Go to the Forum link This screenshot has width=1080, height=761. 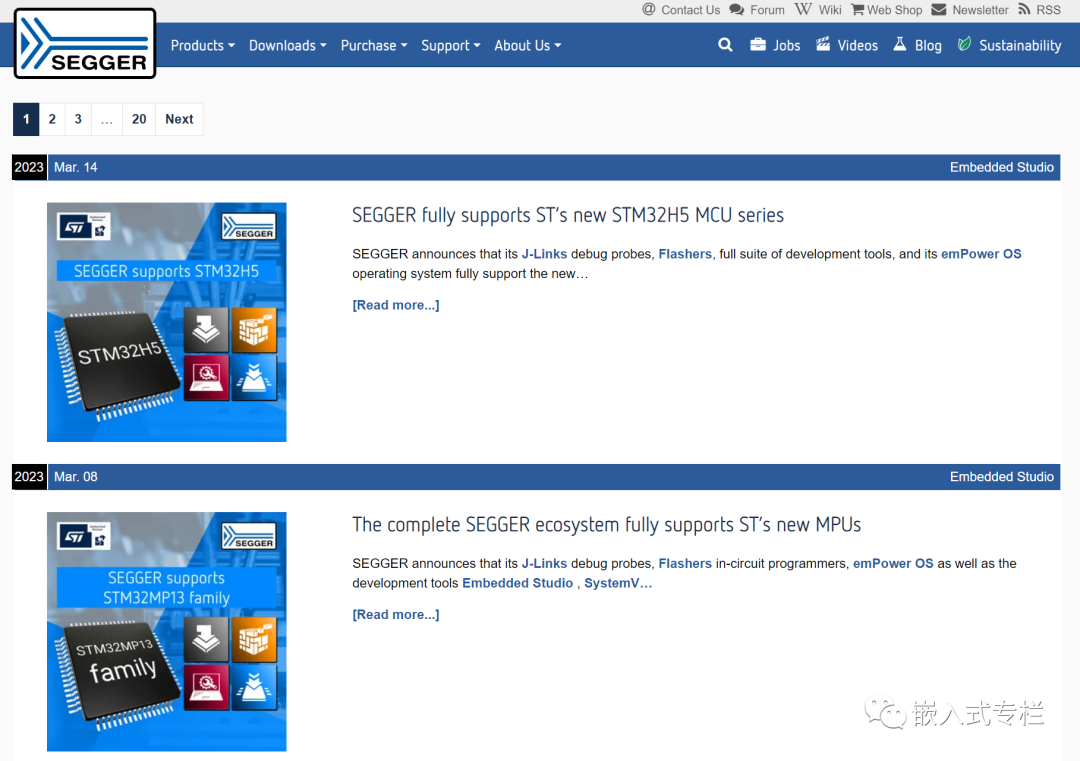(767, 10)
